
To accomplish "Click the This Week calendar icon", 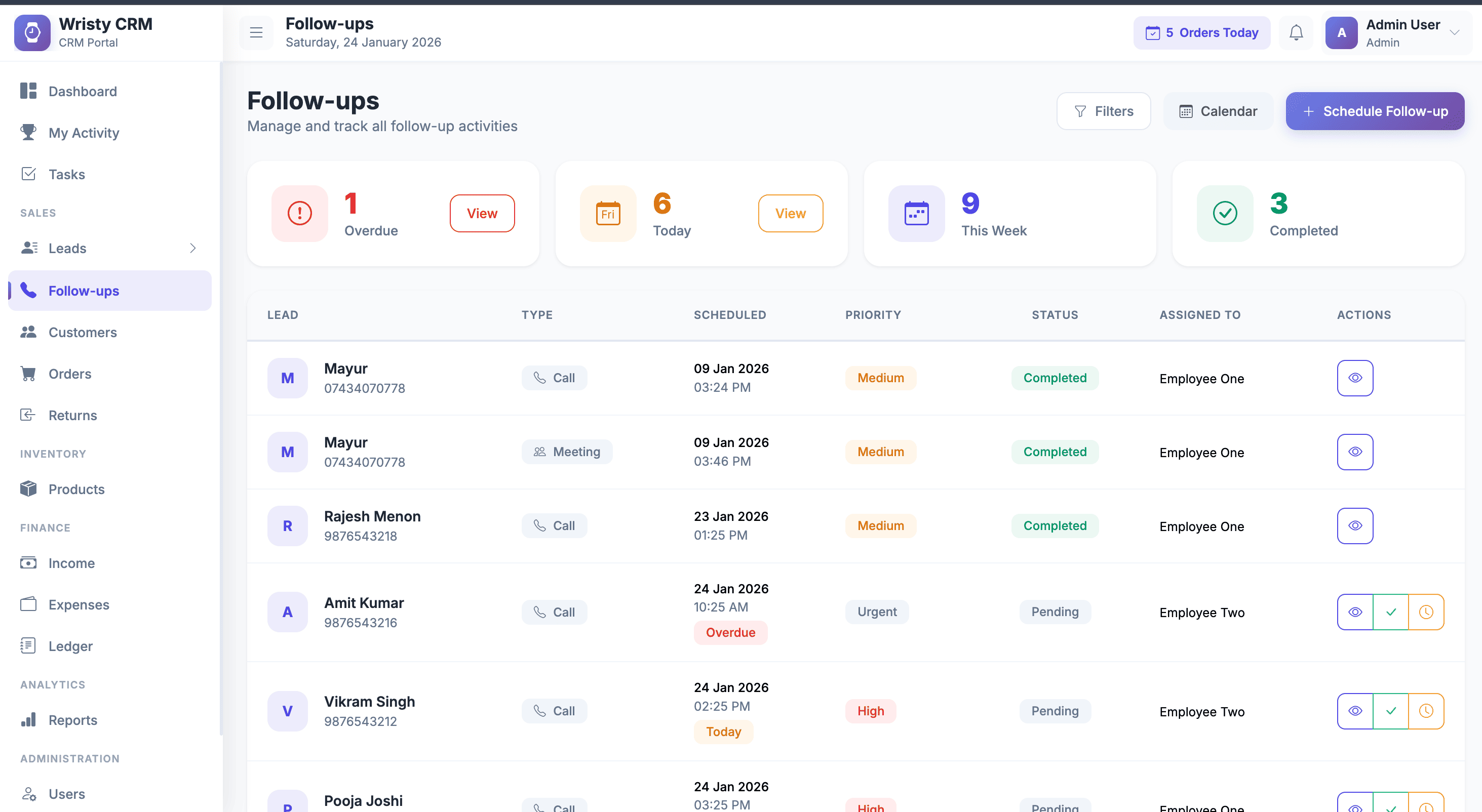I will [916, 213].
